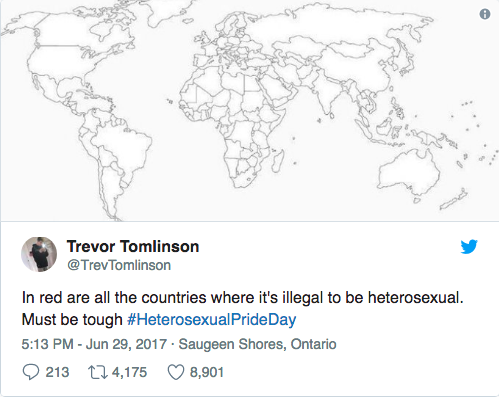Open the #HeterosexualPrideDay hashtag
Screen dimensions: 499x397
pyautogui.click(x=212, y=319)
